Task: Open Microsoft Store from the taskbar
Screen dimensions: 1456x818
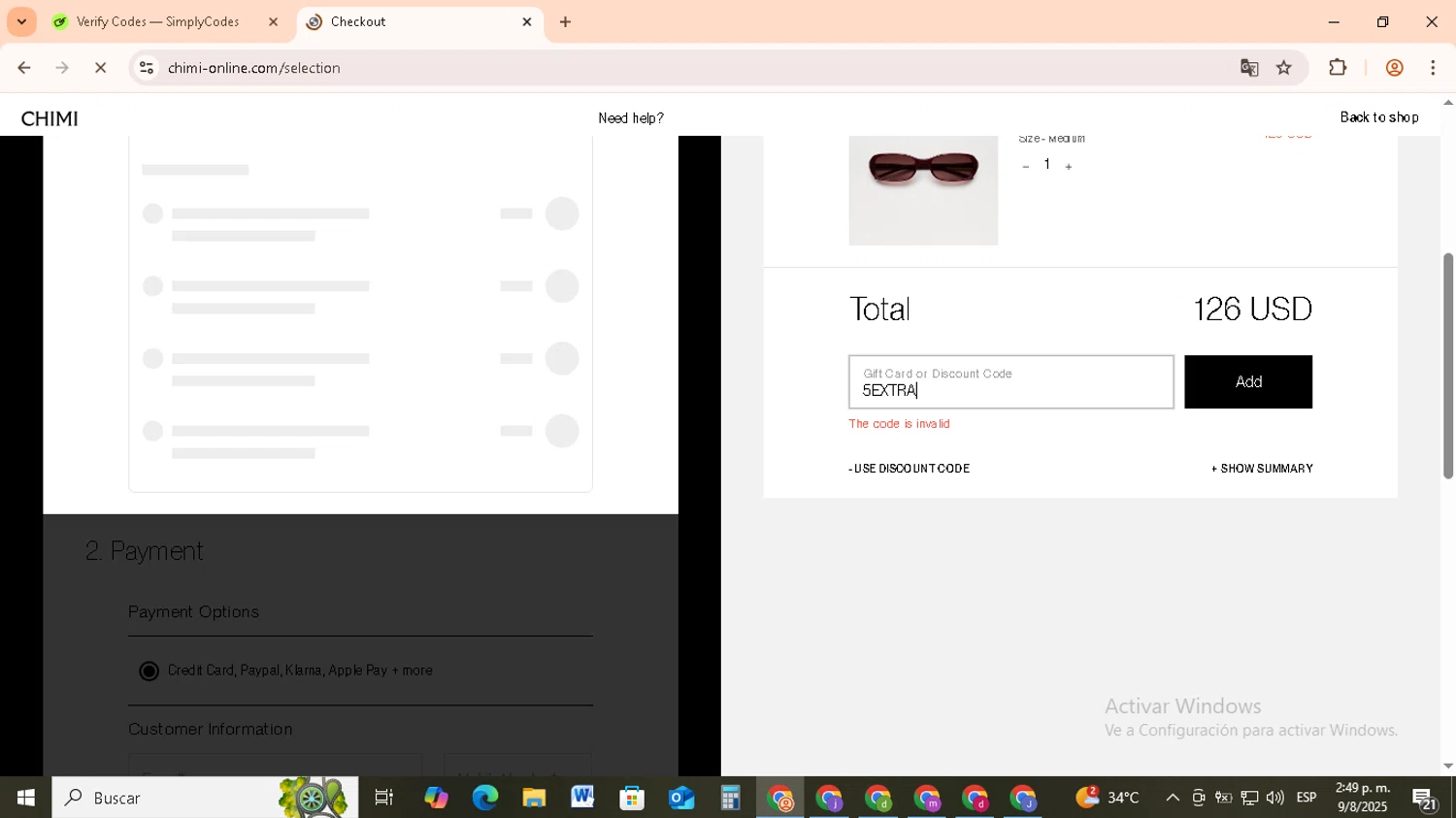Action: pos(632,798)
